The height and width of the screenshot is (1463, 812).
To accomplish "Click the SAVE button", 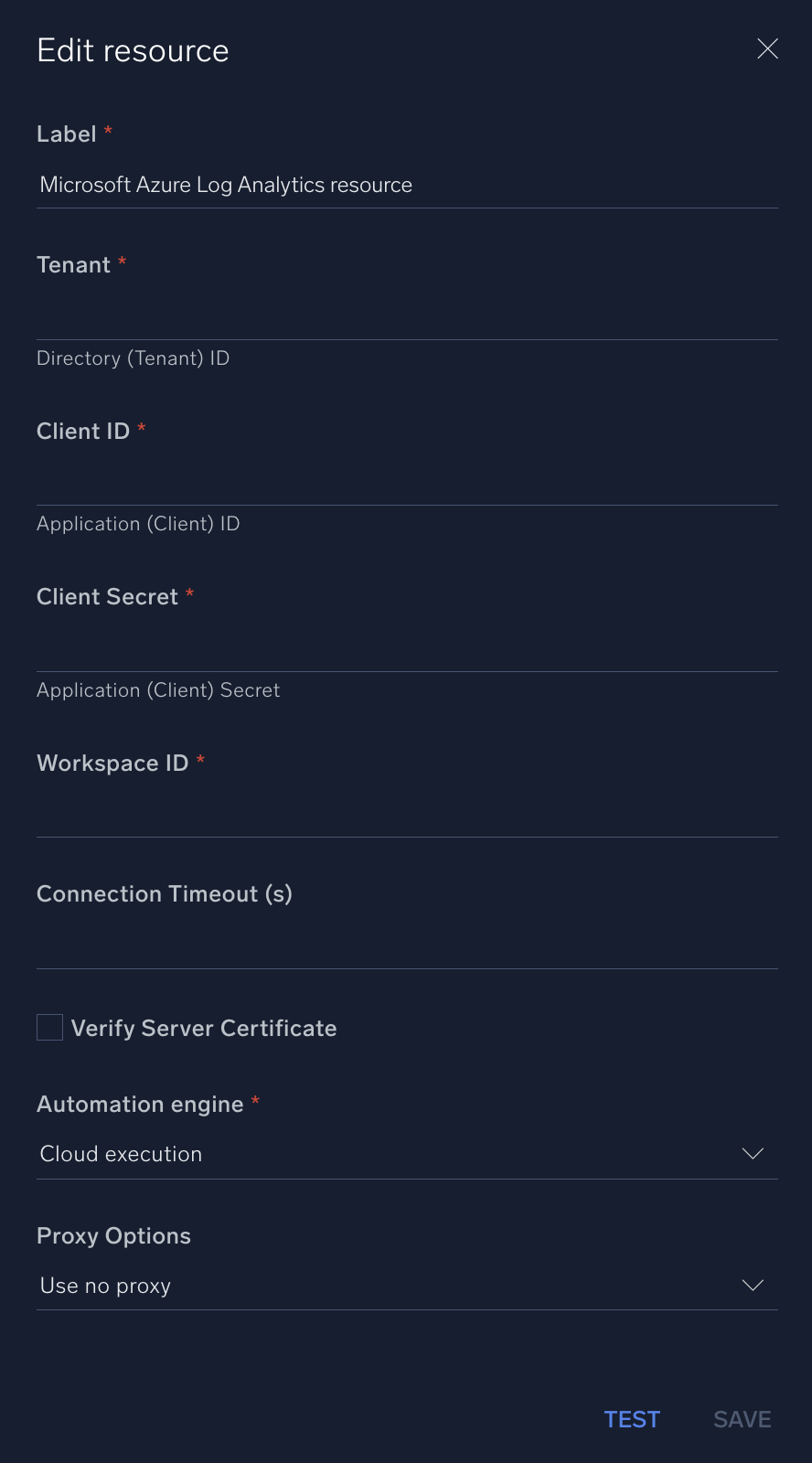I will click(x=742, y=1418).
